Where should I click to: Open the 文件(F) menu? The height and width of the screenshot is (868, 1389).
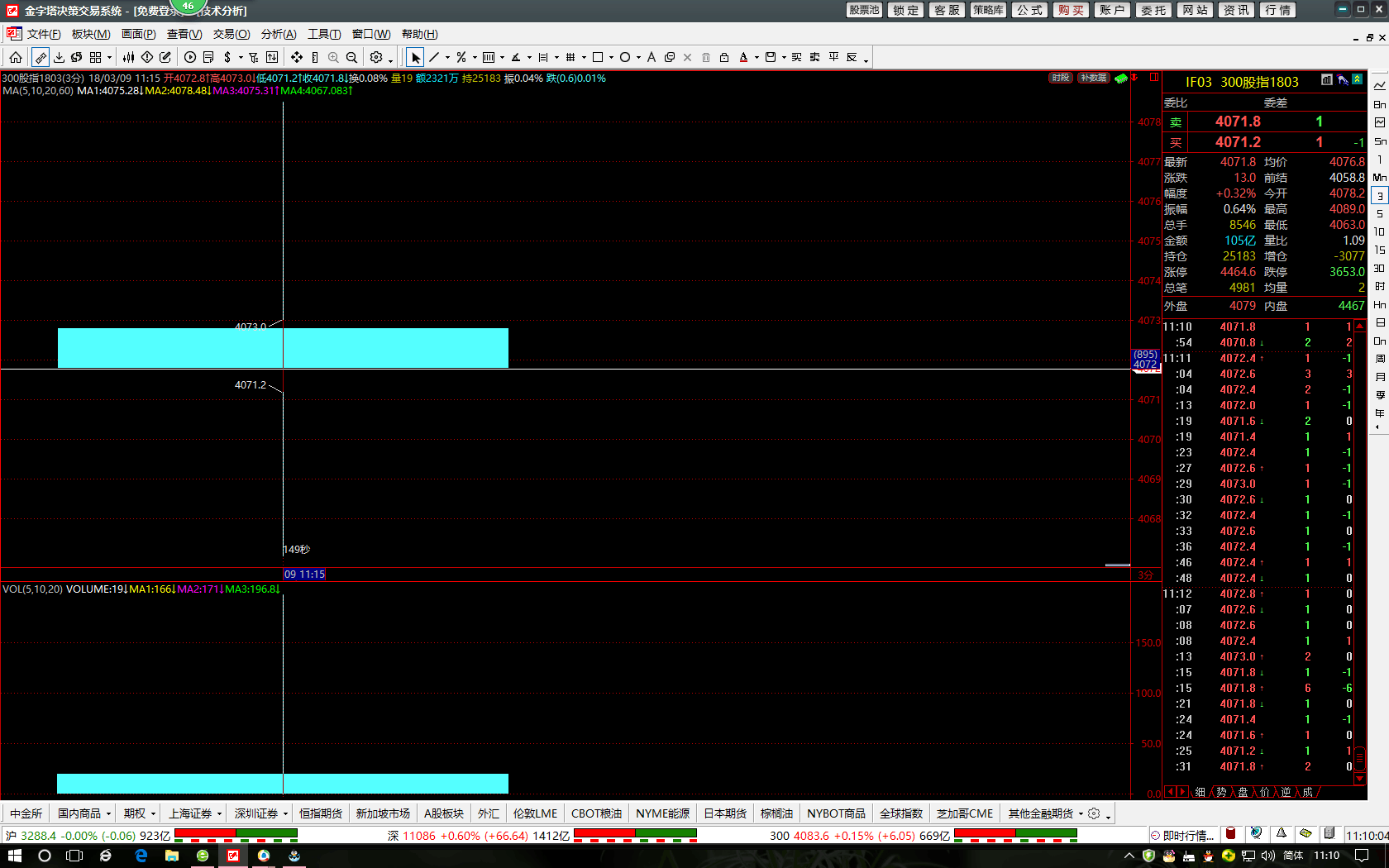coord(44,34)
